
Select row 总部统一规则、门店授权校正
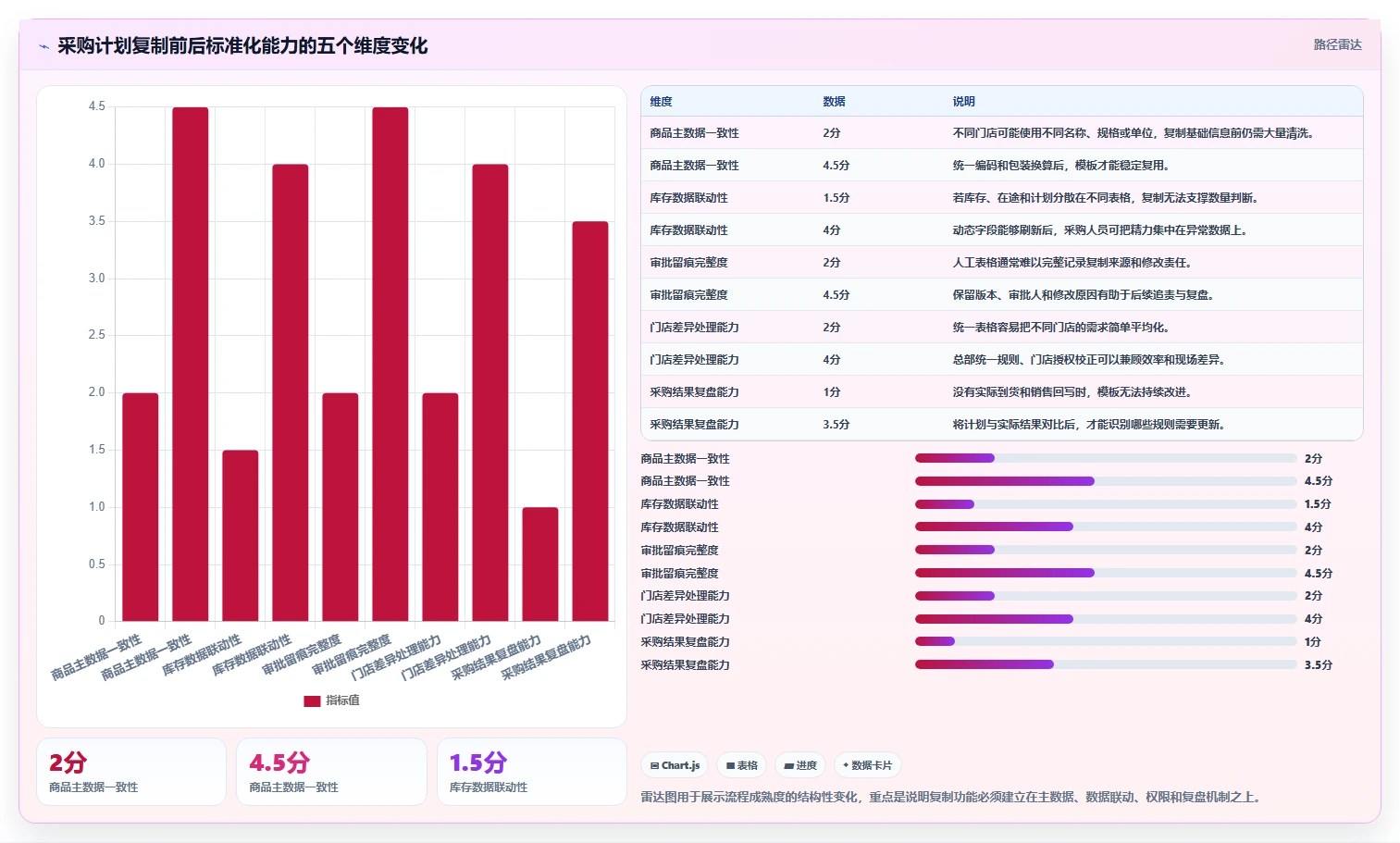point(1001,360)
